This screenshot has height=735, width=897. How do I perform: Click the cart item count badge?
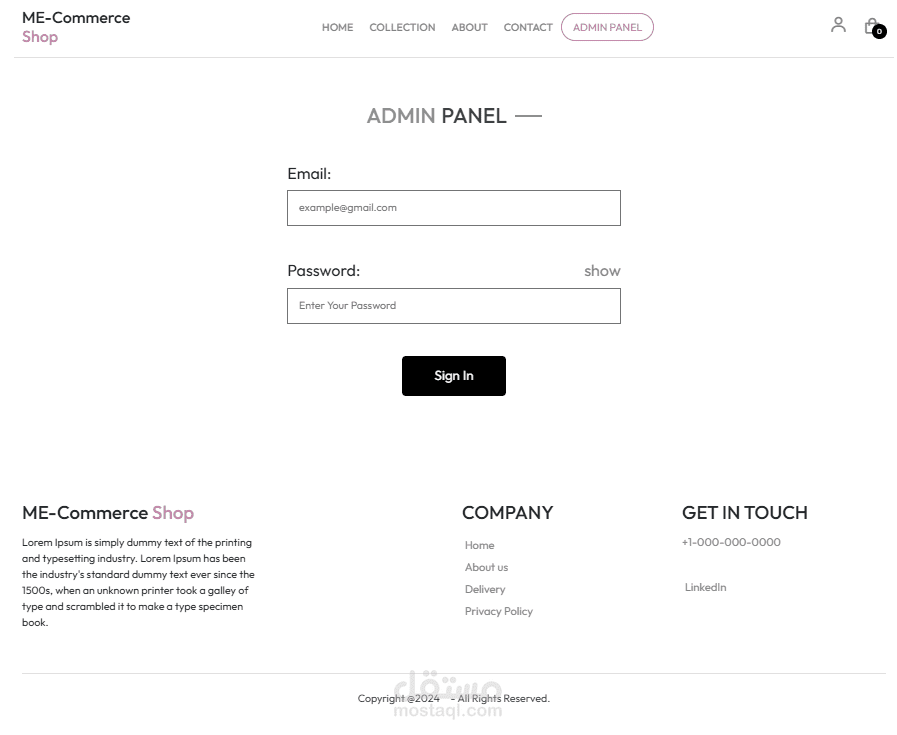coord(879,31)
